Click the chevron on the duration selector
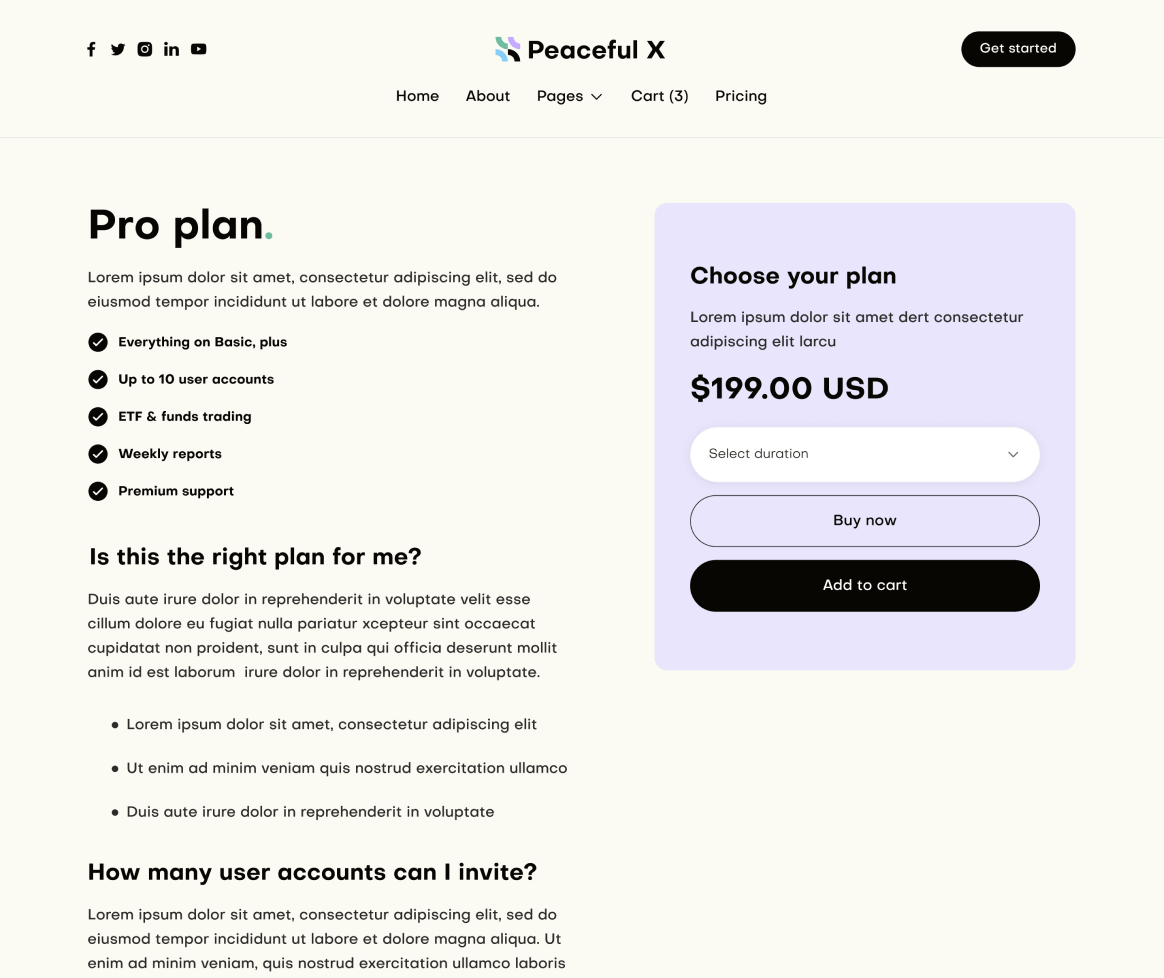 [x=1012, y=454]
